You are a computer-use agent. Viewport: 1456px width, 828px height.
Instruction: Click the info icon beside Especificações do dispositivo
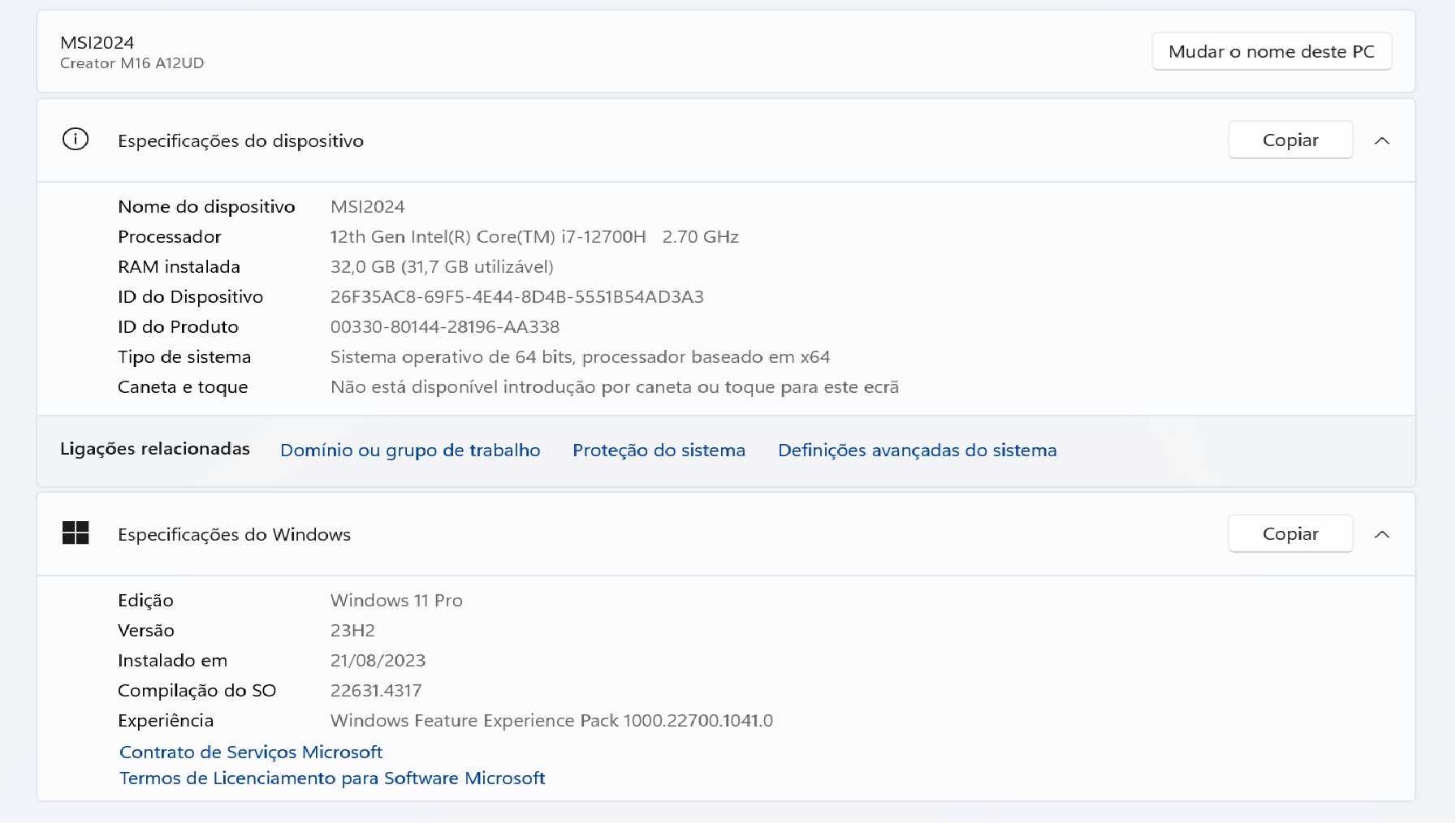pos(76,140)
